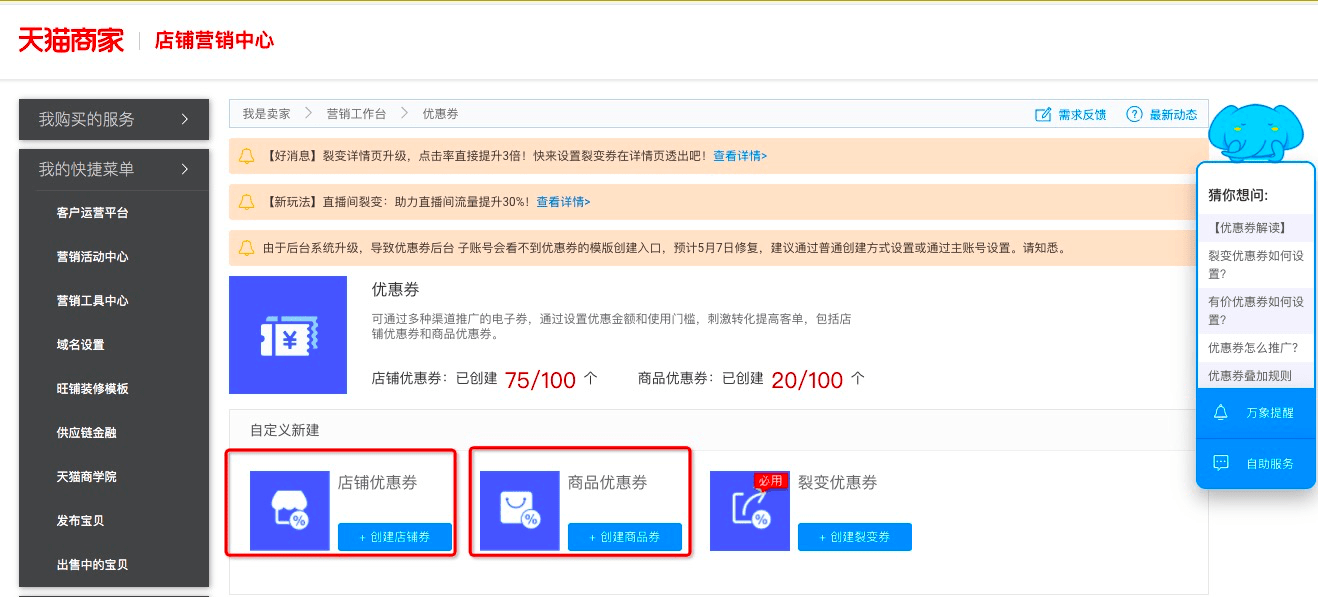
Task: Expand the 我的快捷菜单 arrow
Action: tap(184, 169)
